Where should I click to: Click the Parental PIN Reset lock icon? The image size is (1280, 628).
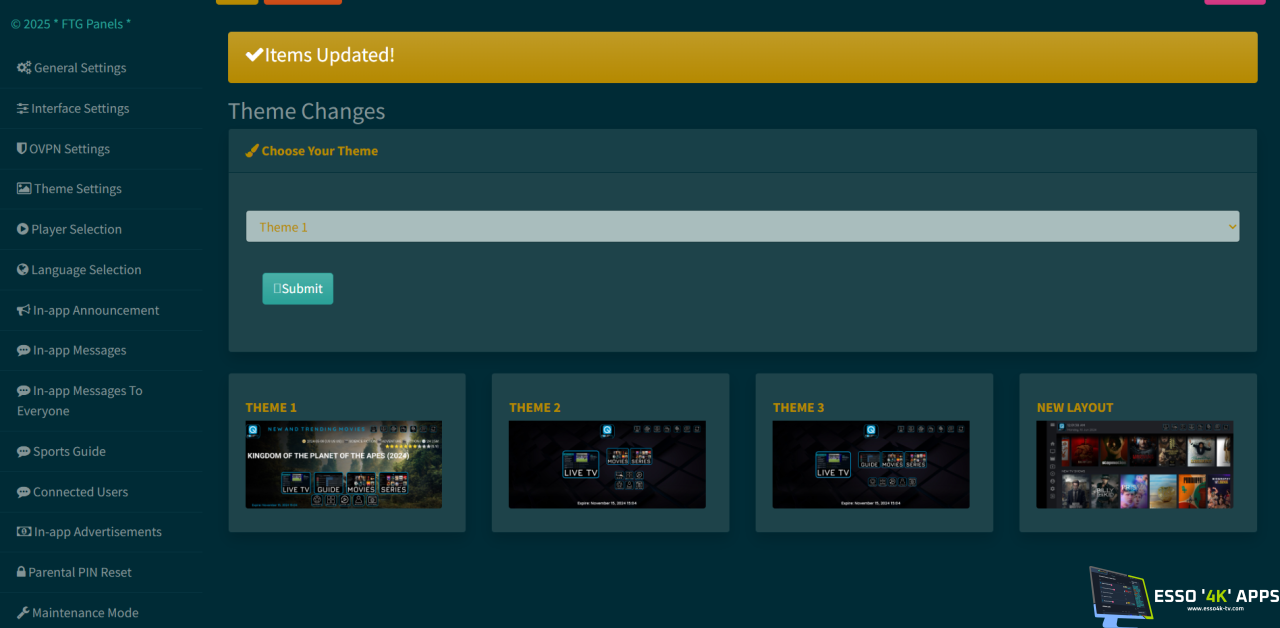click(21, 573)
